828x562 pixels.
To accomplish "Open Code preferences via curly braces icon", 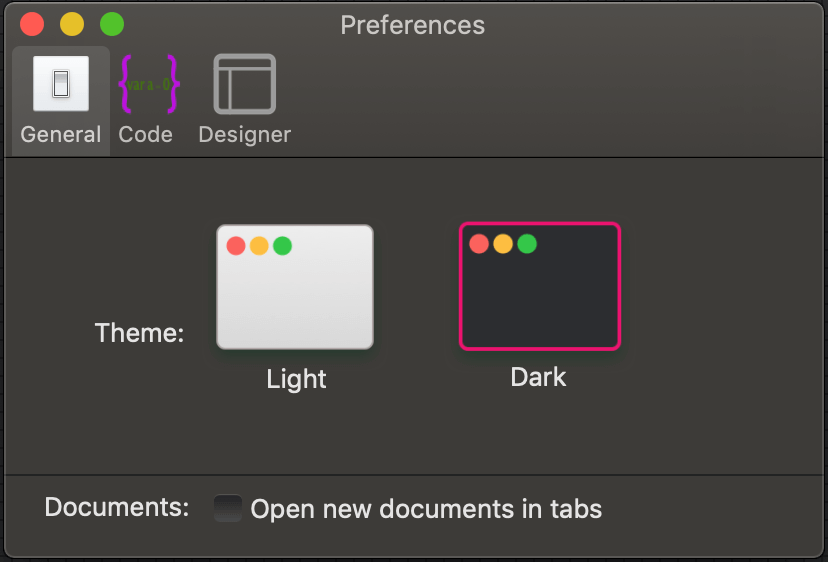I will pos(149,84).
